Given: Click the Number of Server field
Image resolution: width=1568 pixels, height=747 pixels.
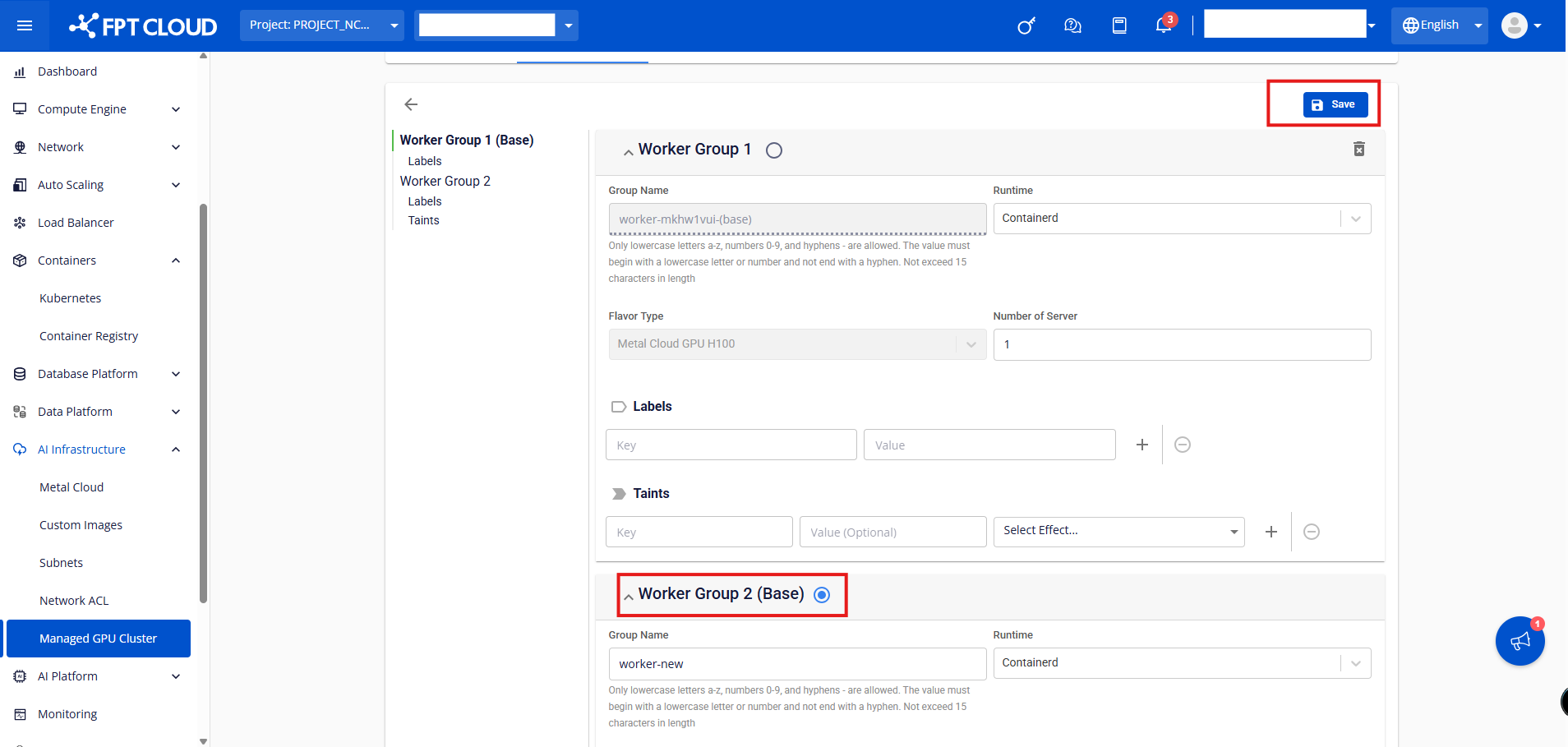Looking at the screenshot, I should point(1181,344).
